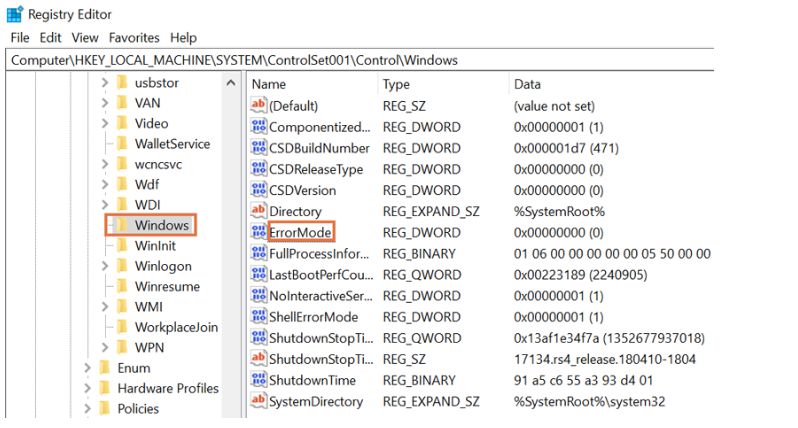Open the Edit menu
Viewport: 798px width, 428px height.
point(50,38)
